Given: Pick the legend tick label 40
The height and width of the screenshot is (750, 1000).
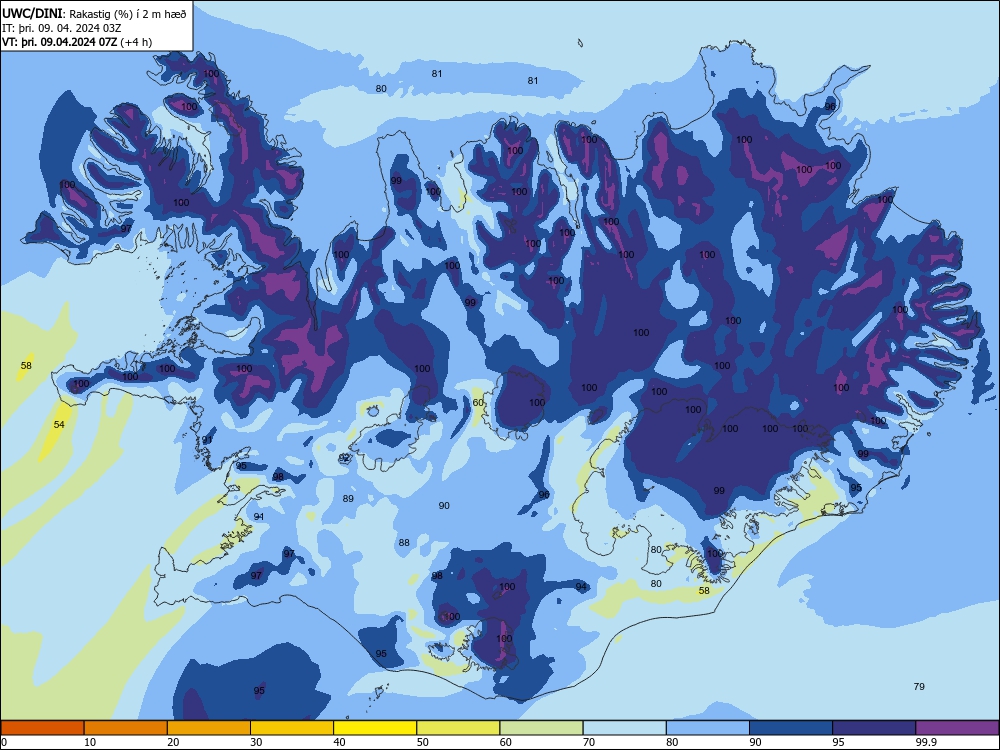Looking at the screenshot, I should tap(339, 742).
